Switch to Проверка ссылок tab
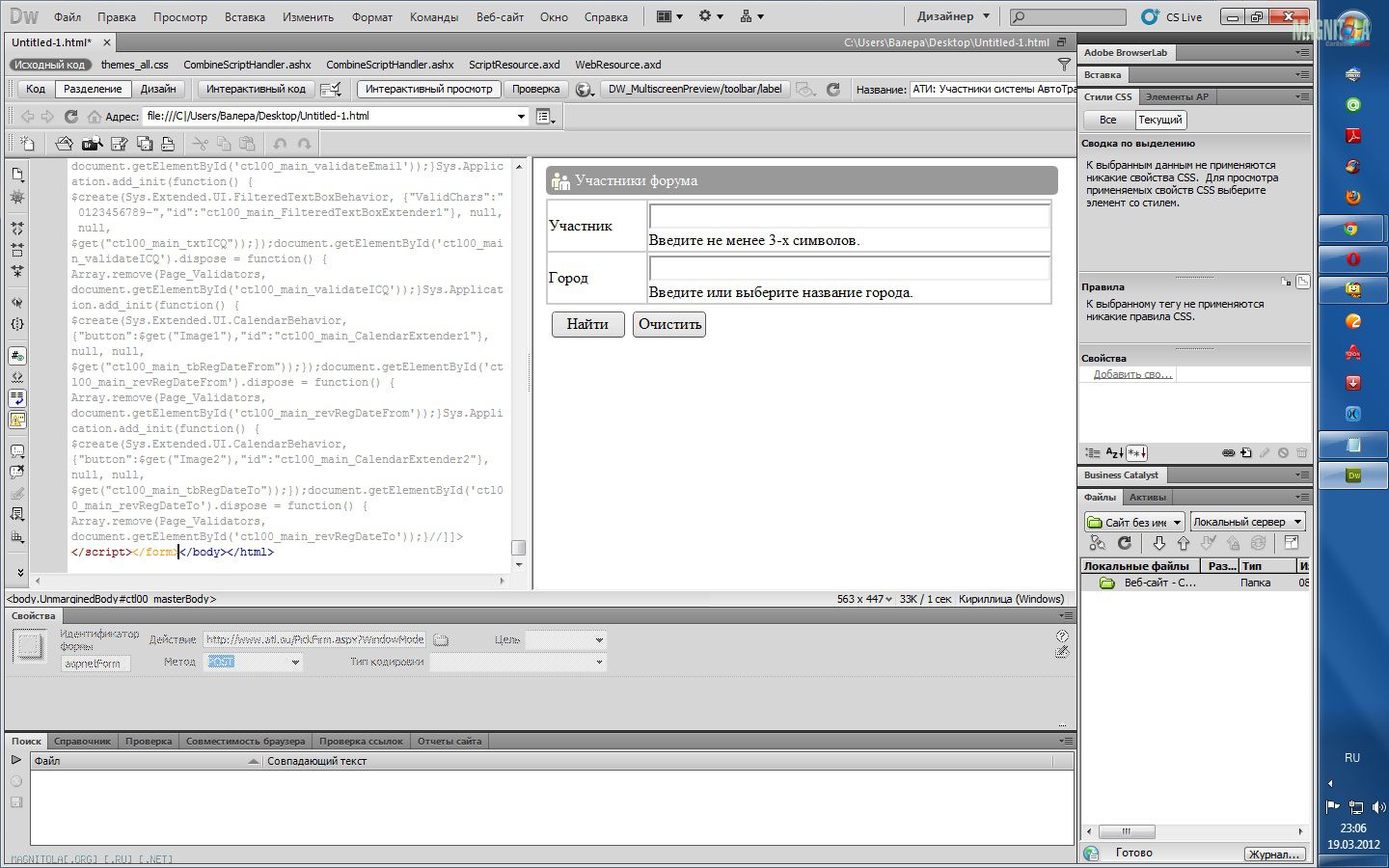Image resolution: width=1389 pixels, height=868 pixels. coord(361,741)
